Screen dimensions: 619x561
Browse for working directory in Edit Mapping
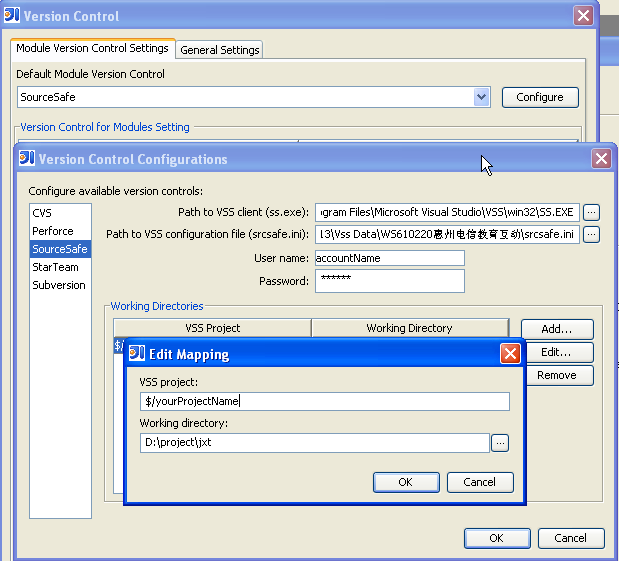click(x=500, y=443)
